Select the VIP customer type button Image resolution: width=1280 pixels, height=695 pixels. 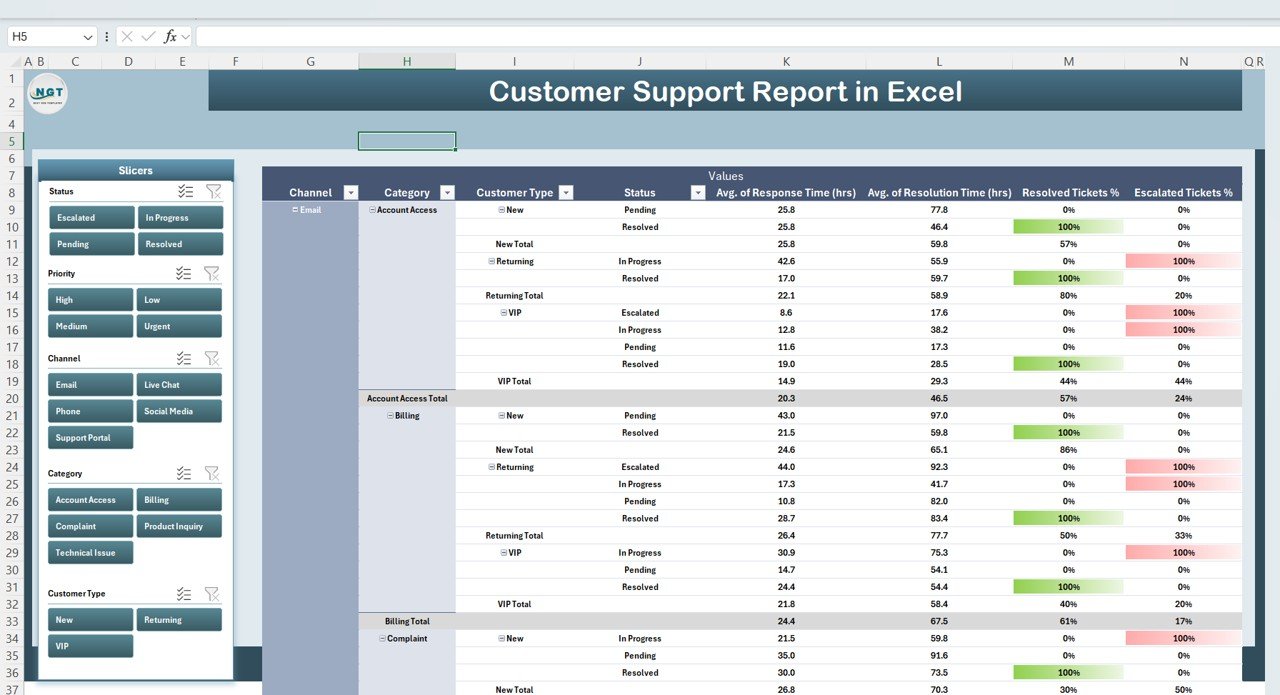click(x=90, y=646)
